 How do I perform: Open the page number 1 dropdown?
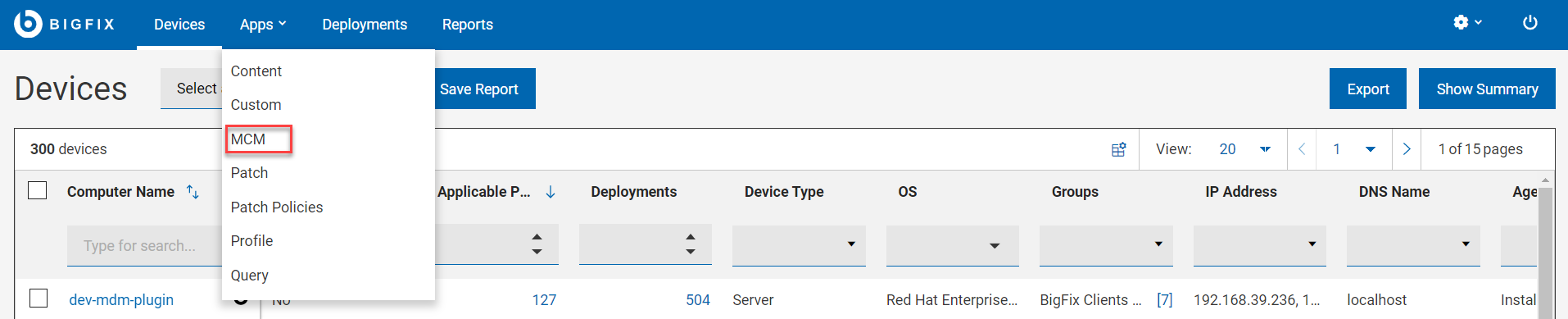coord(1354,149)
